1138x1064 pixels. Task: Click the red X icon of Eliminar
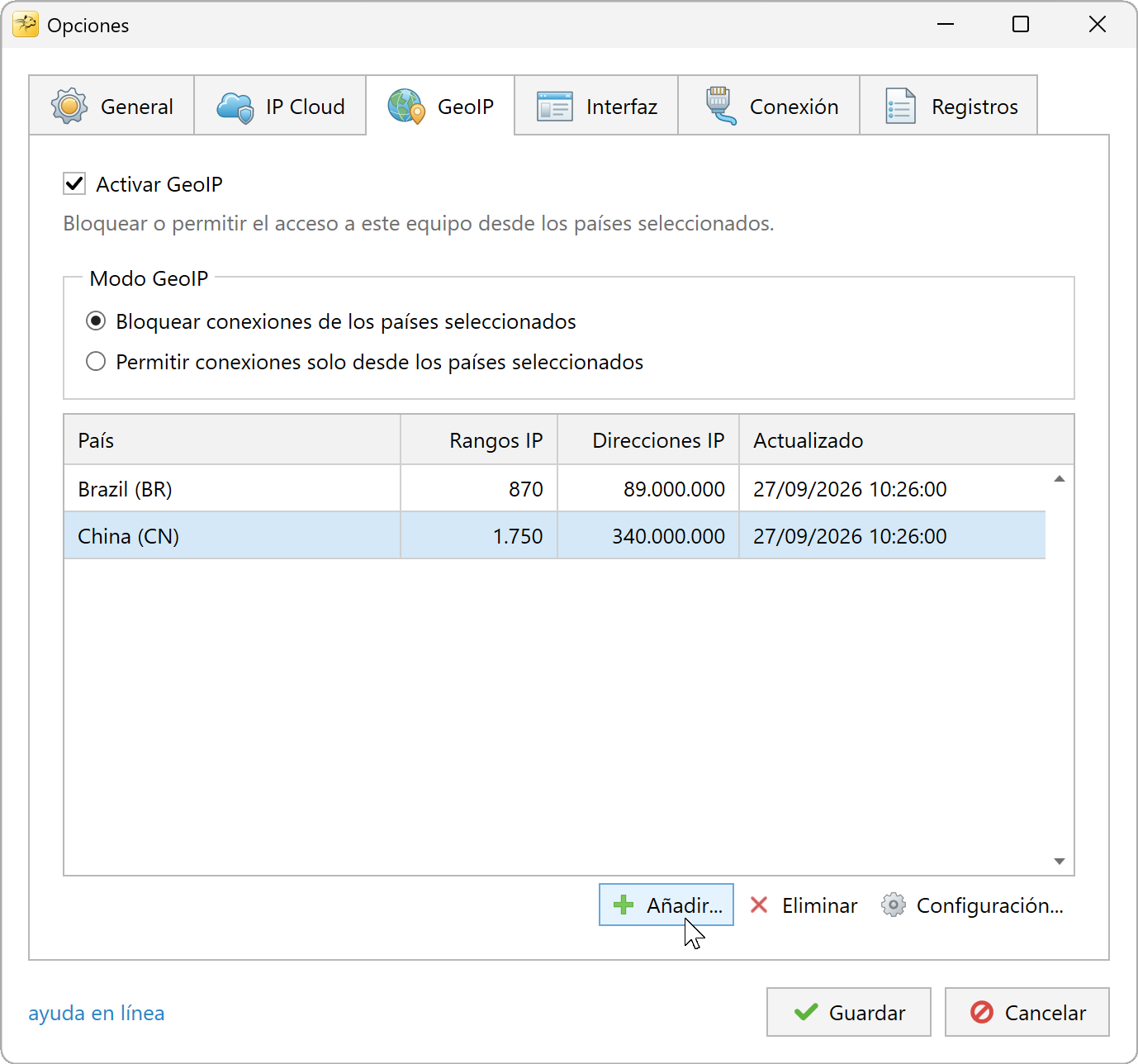(759, 905)
